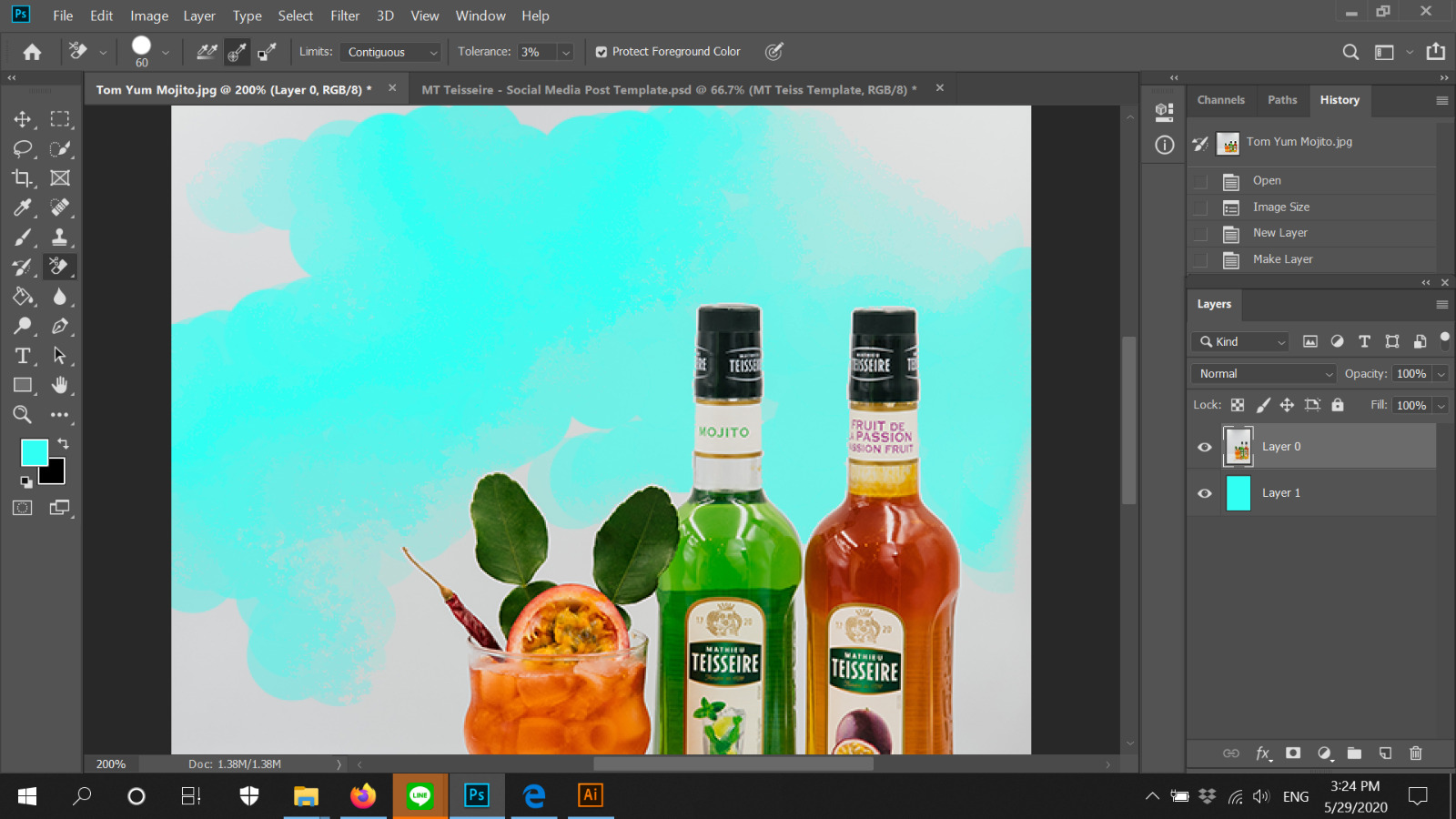
Task: Select the Horizontal Type tool
Action: pos(23,356)
